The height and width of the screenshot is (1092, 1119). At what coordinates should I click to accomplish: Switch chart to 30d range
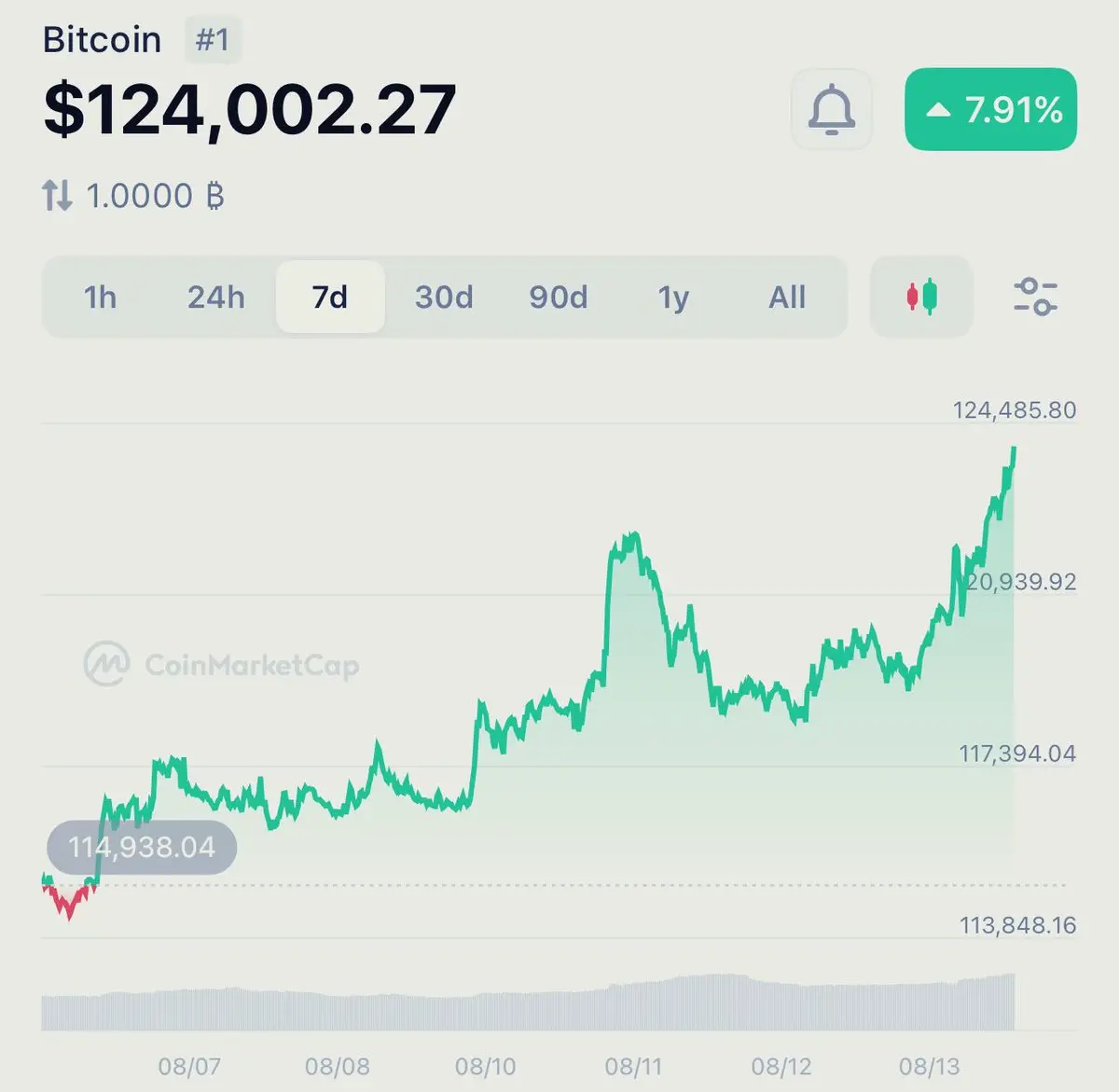pyautogui.click(x=444, y=297)
